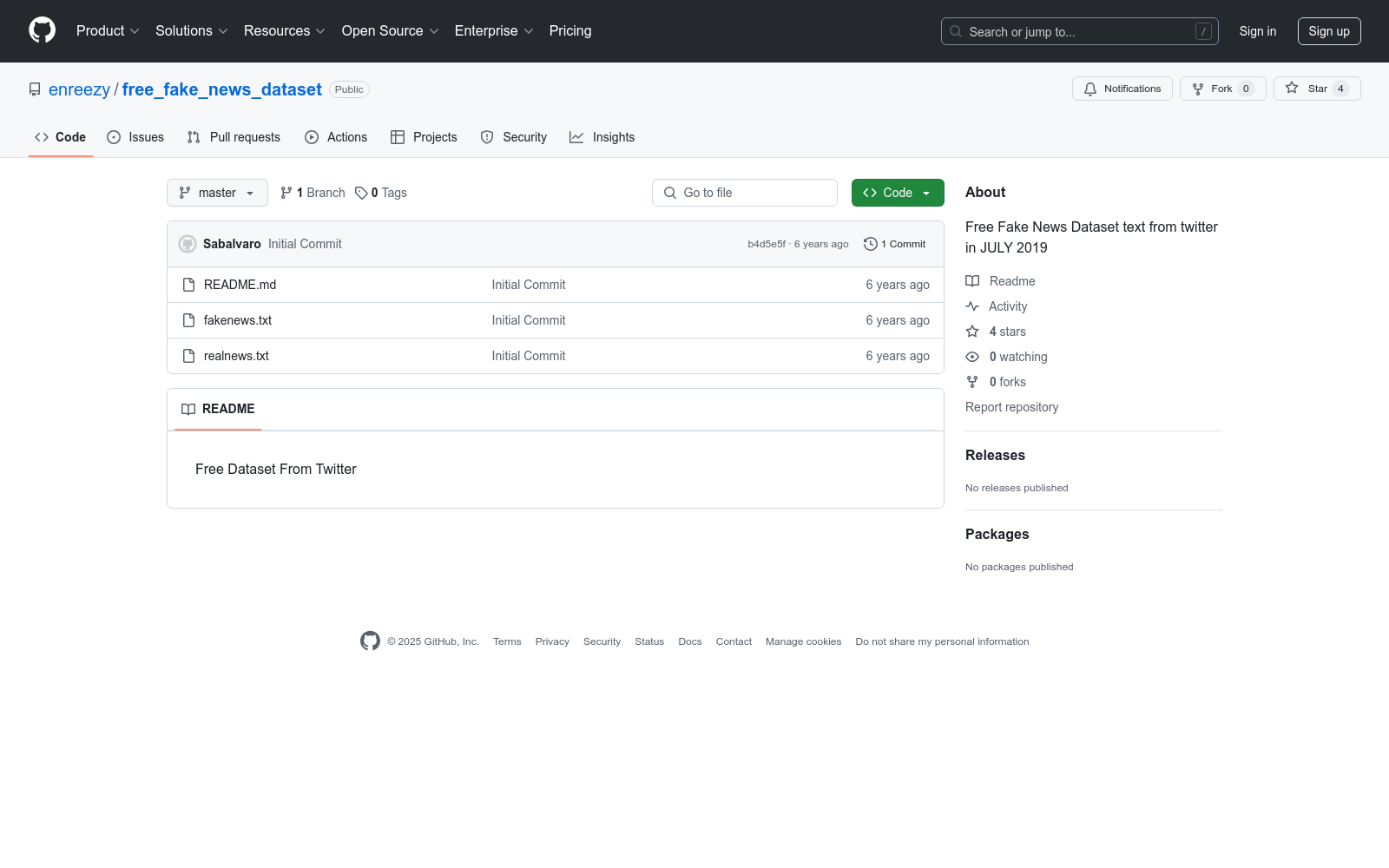View the 1 Branch link
The width and height of the screenshot is (1389, 868).
313,193
